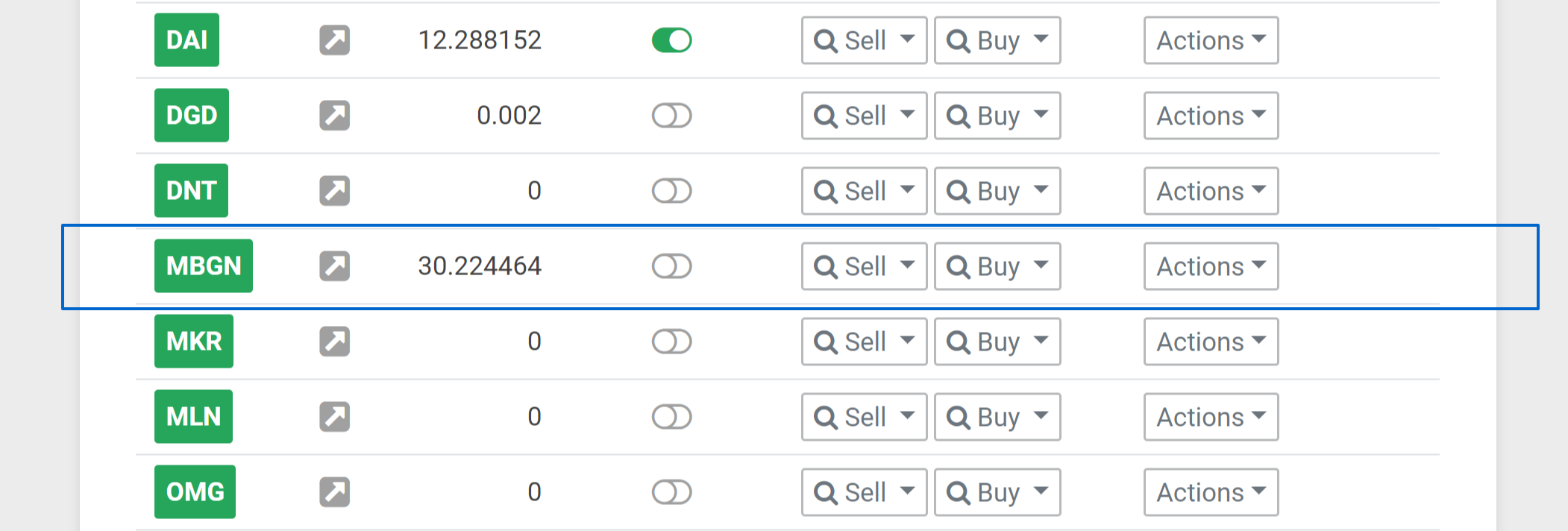Disable the DAI token toggle

pos(672,40)
